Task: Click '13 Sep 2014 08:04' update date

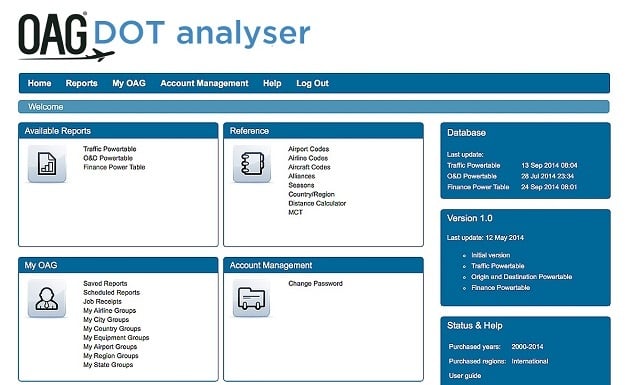Action: click(x=549, y=165)
